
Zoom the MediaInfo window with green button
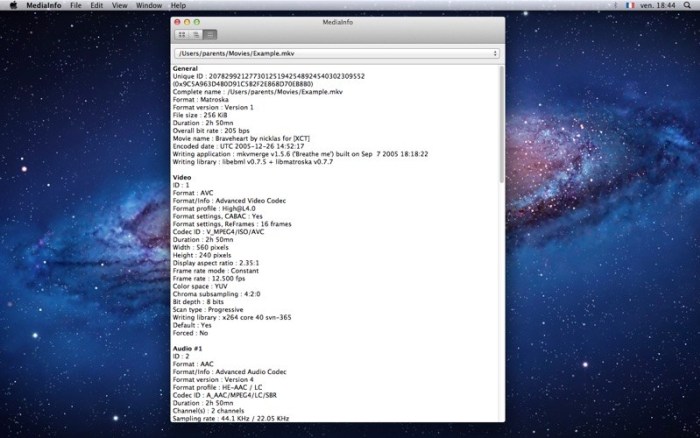pyautogui.click(x=198, y=20)
